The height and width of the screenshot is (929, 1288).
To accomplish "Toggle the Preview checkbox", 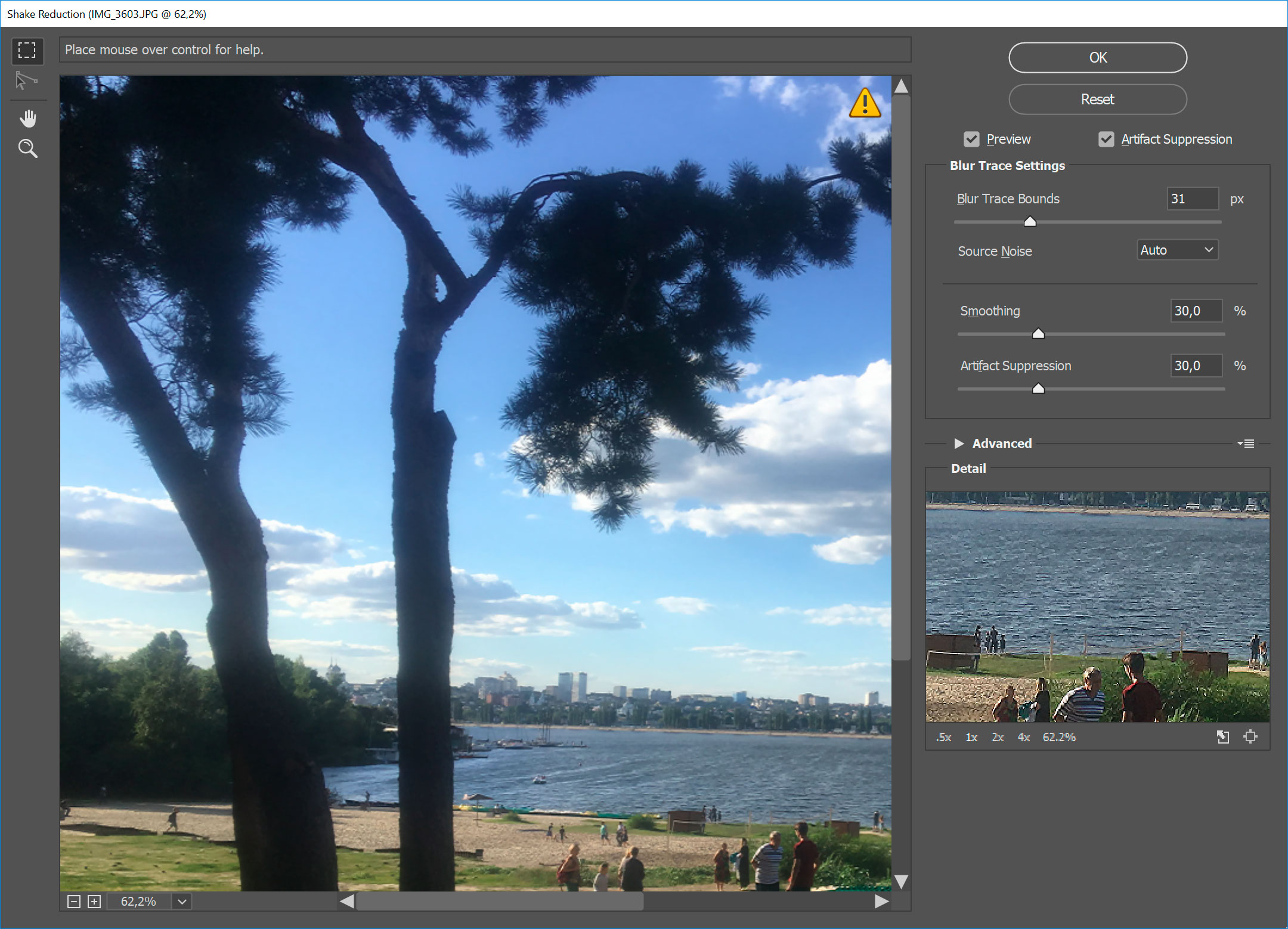I will point(971,140).
